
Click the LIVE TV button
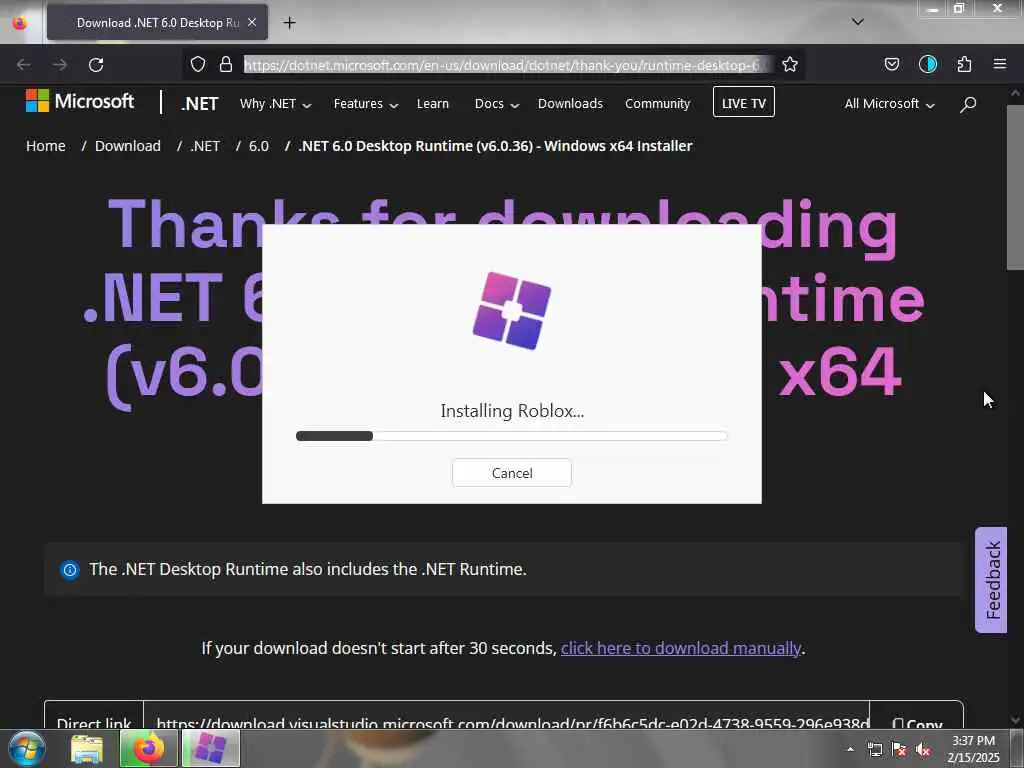pos(743,102)
